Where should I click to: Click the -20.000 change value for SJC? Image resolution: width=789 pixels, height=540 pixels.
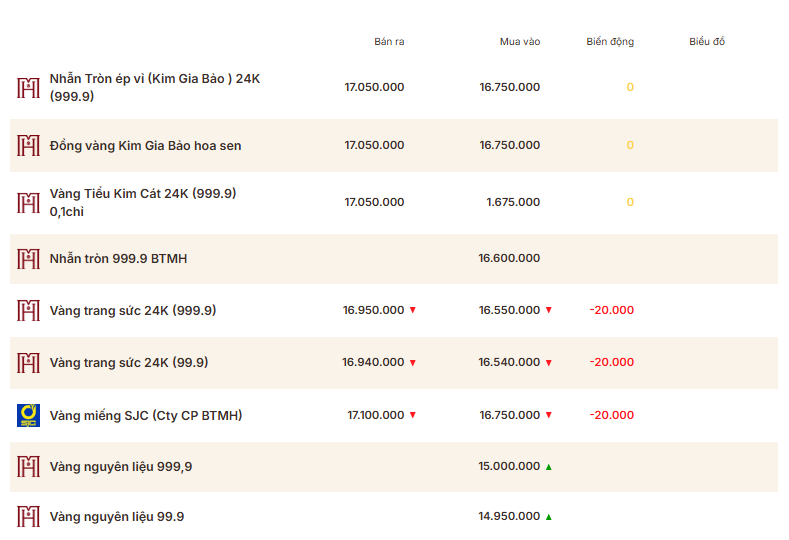point(611,415)
